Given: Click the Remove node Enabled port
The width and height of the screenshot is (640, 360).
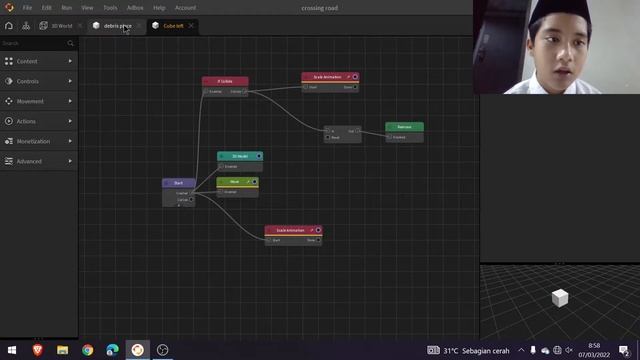Looking at the screenshot, I should tap(389, 137).
